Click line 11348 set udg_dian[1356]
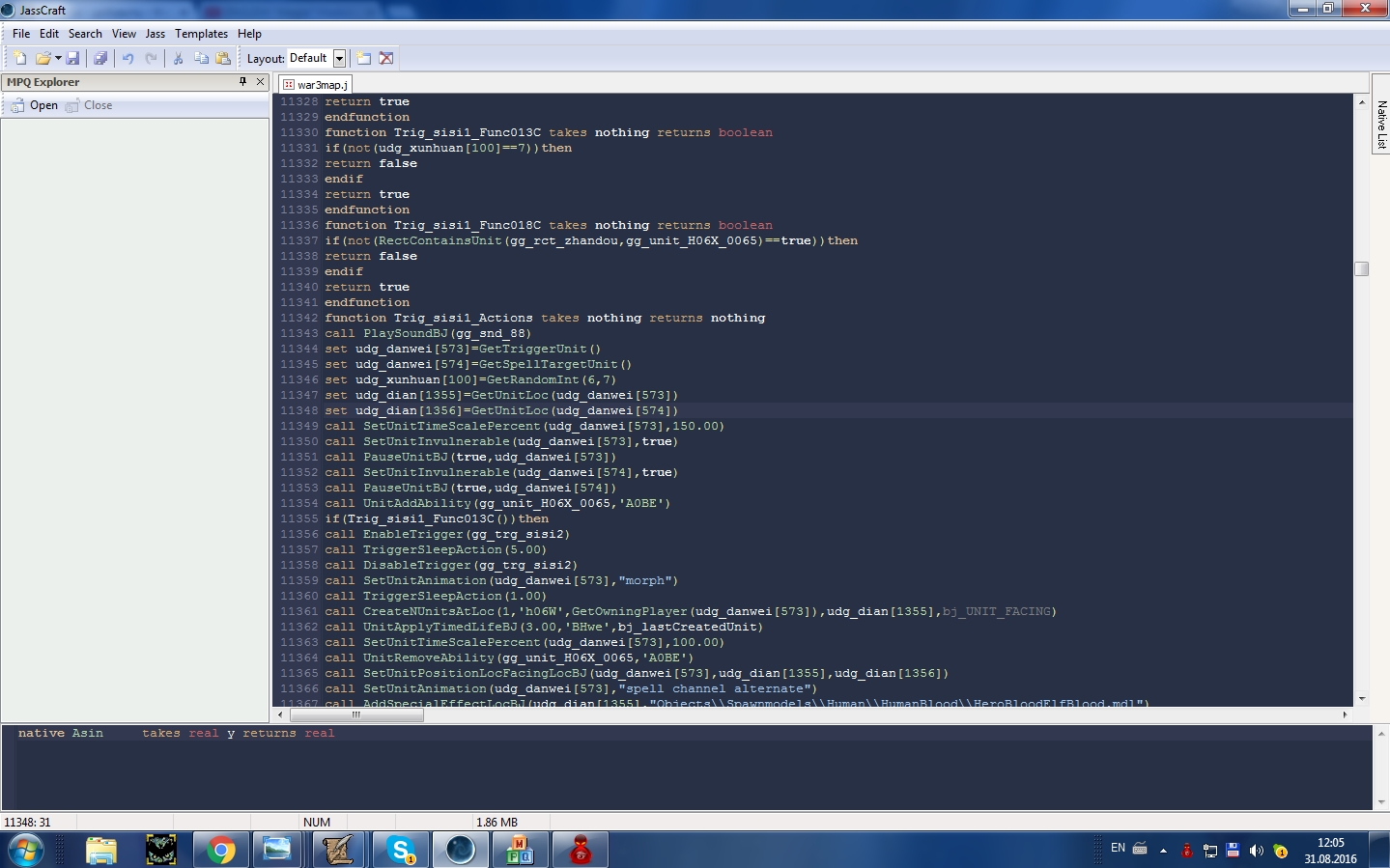This screenshot has width=1390, height=868. click(501, 410)
